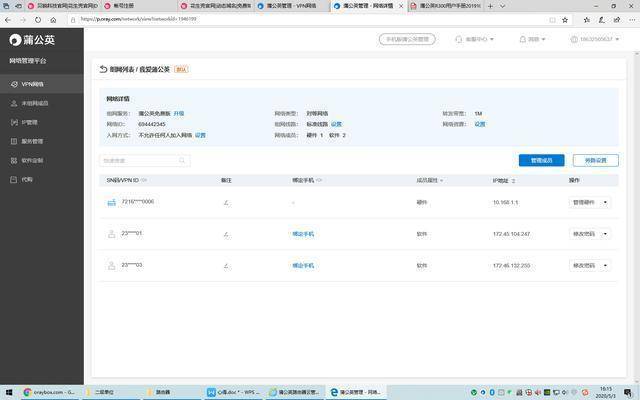Edit the remark of the 23****01 row
Viewport: 640px width, 400px height.
[226, 234]
